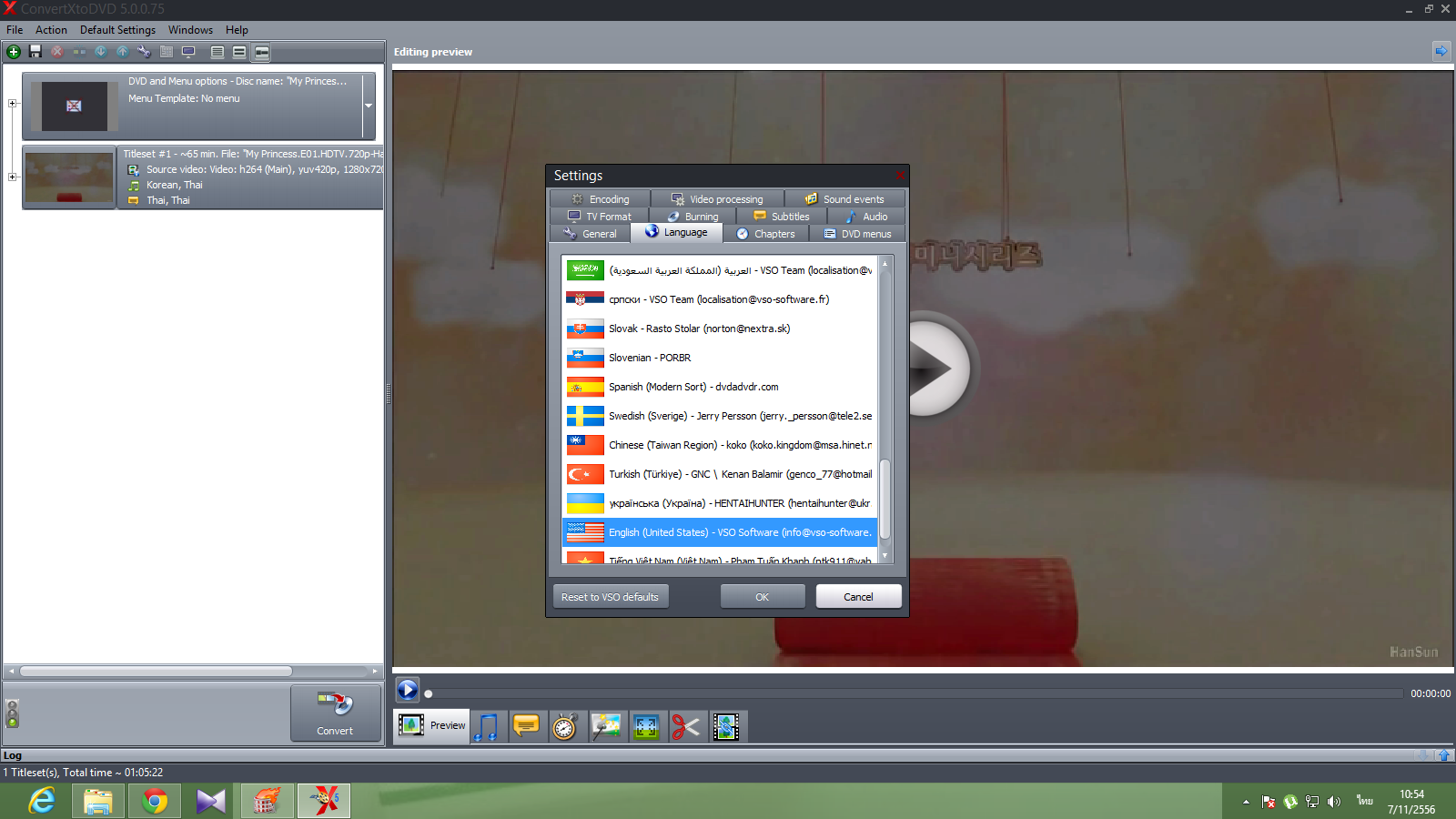
Task: Select the Titleset #1 video thumbnail
Action: click(x=69, y=177)
